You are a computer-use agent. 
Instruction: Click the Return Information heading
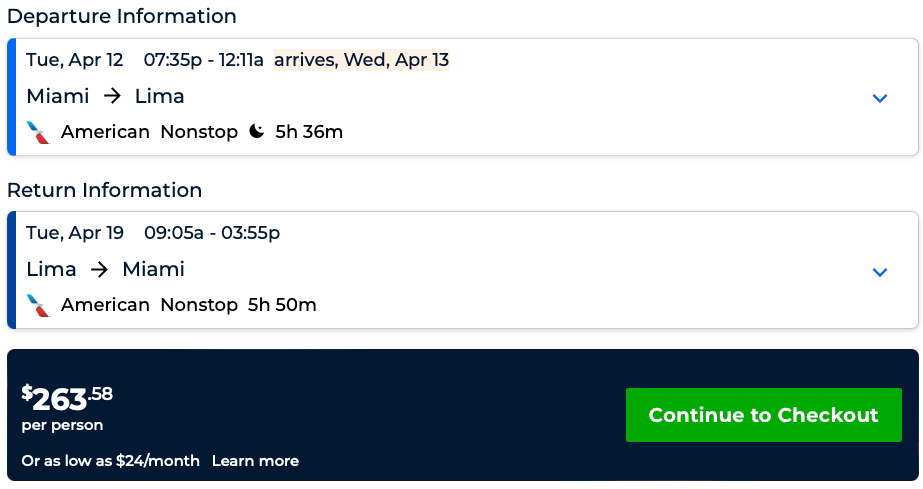pyautogui.click(x=105, y=190)
